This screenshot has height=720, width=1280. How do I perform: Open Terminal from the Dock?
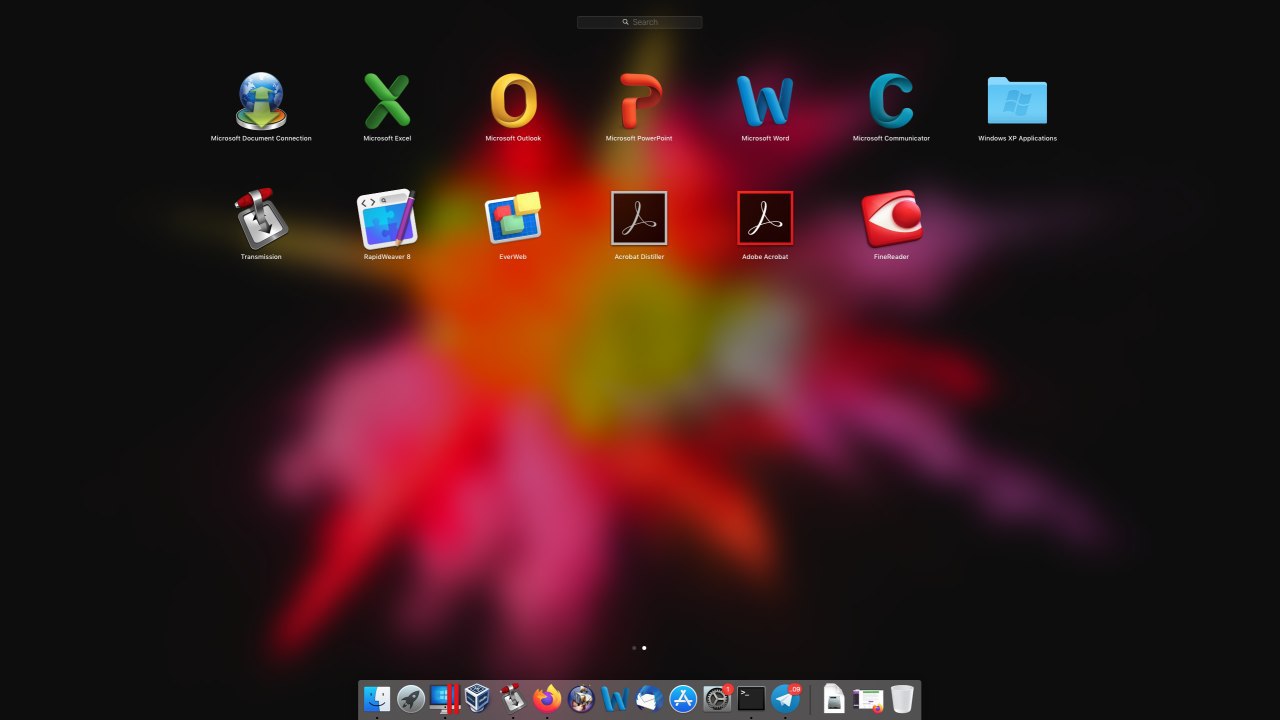(x=751, y=699)
